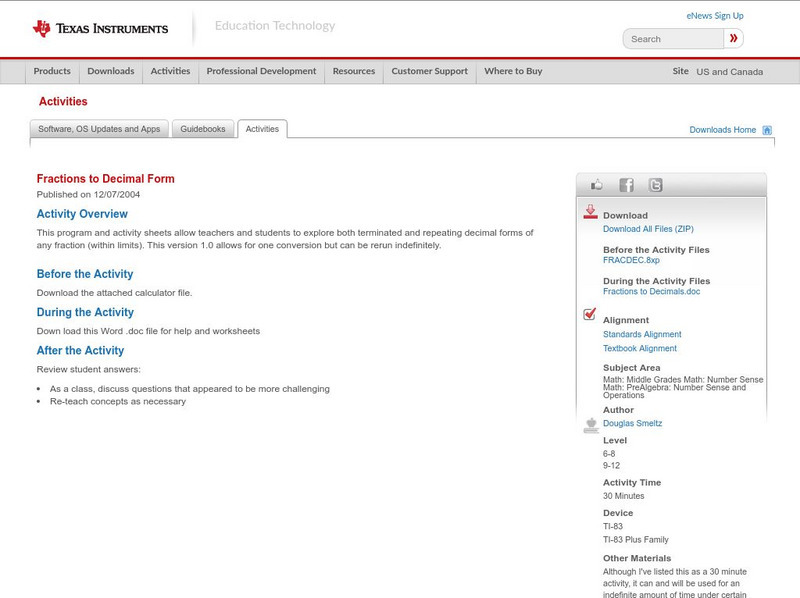
Task: Follow the eNews Sign Up link
Action: (715, 16)
